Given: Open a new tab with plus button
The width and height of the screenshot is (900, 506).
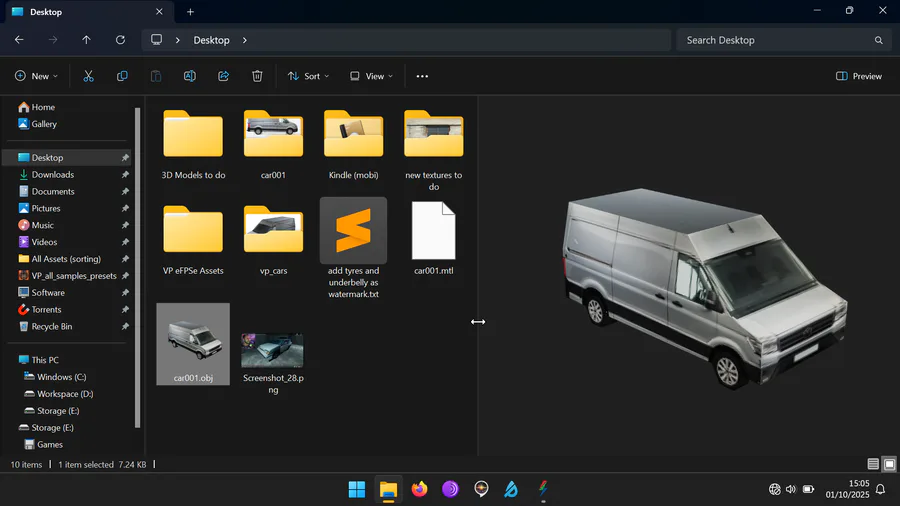Looking at the screenshot, I should (x=190, y=12).
